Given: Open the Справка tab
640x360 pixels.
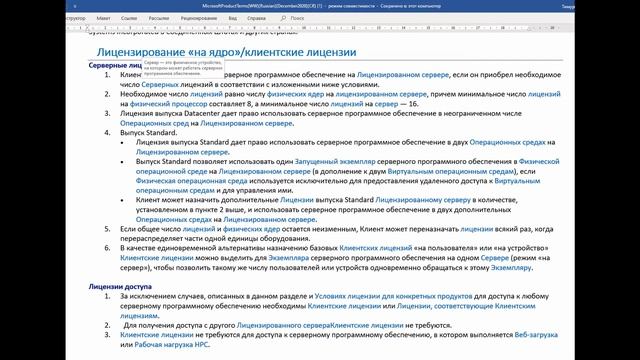Looking at the screenshot, I should tap(256, 18).
